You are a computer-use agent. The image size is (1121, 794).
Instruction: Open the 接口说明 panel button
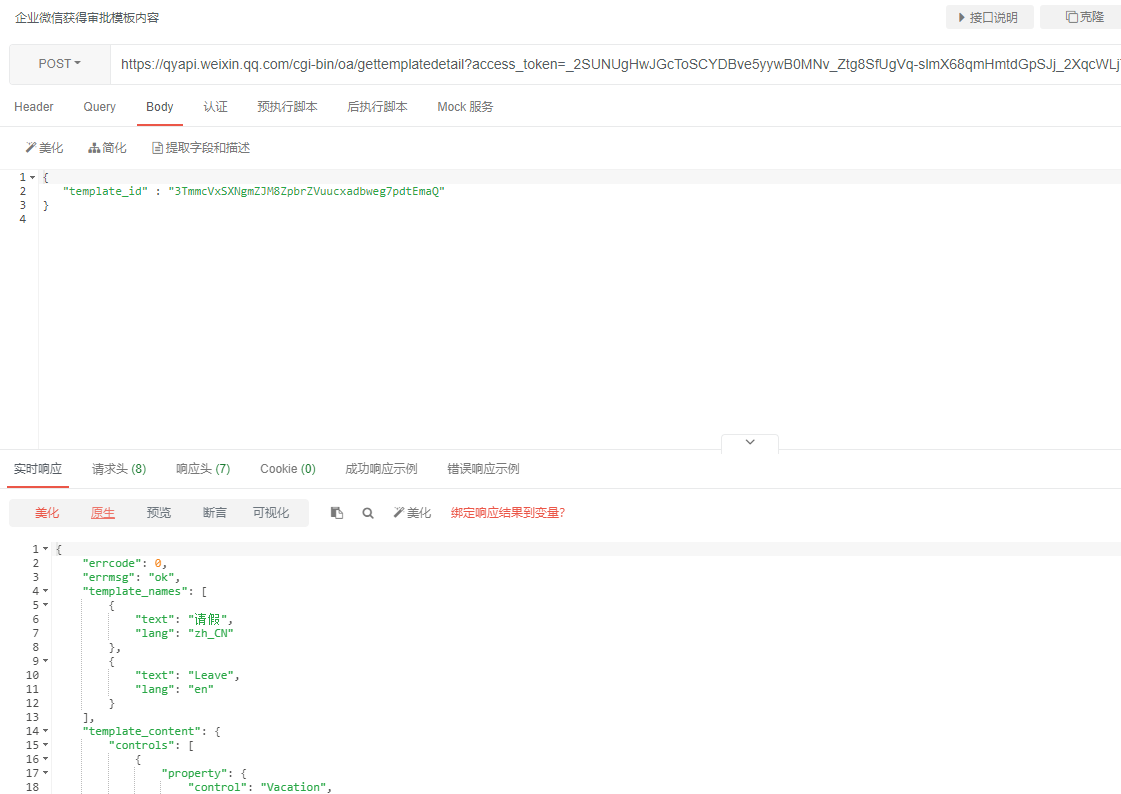[x=989, y=17]
